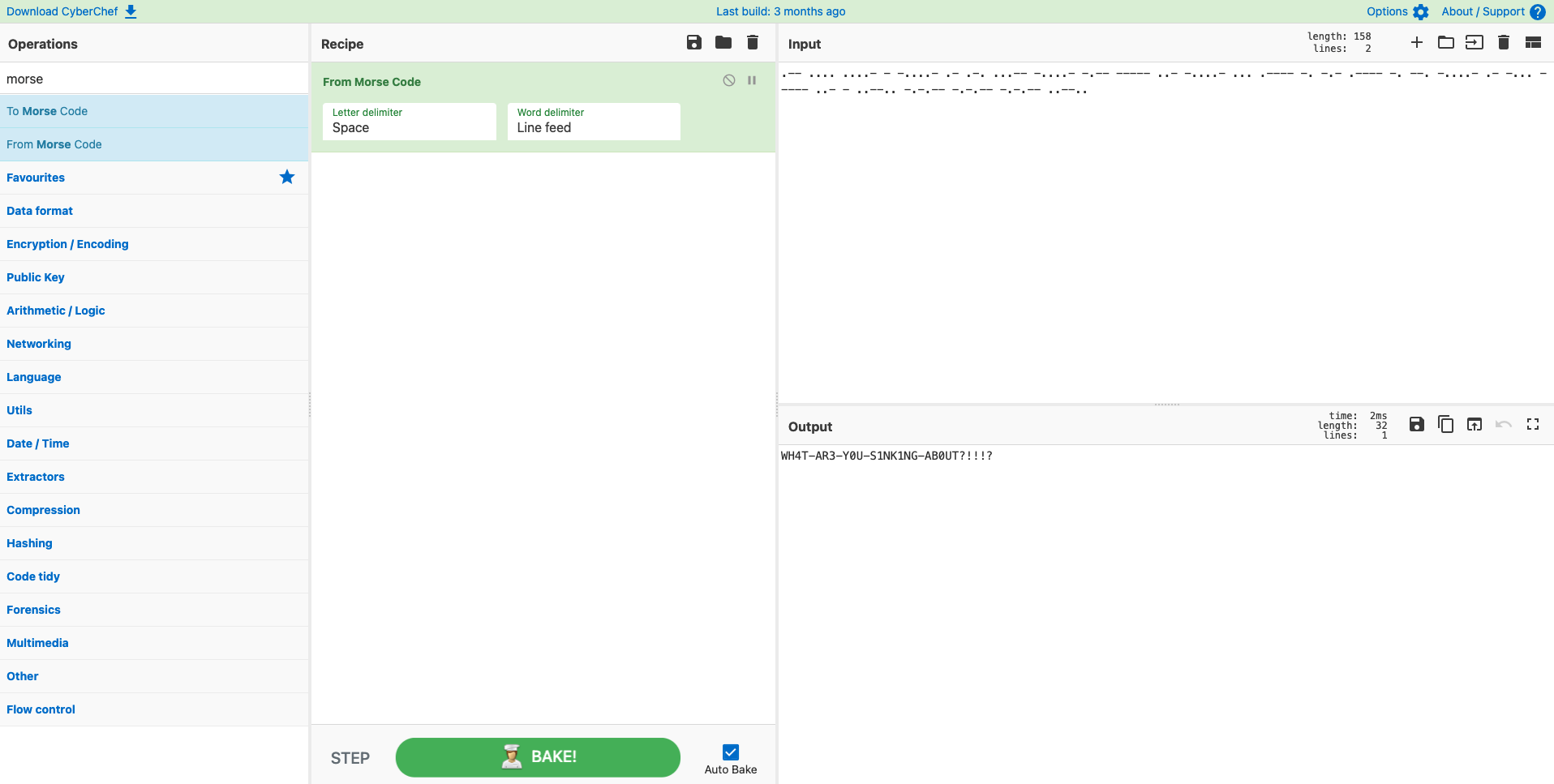Open the Options settings
Viewport: 1554px width, 784px height.
[1397, 11]
